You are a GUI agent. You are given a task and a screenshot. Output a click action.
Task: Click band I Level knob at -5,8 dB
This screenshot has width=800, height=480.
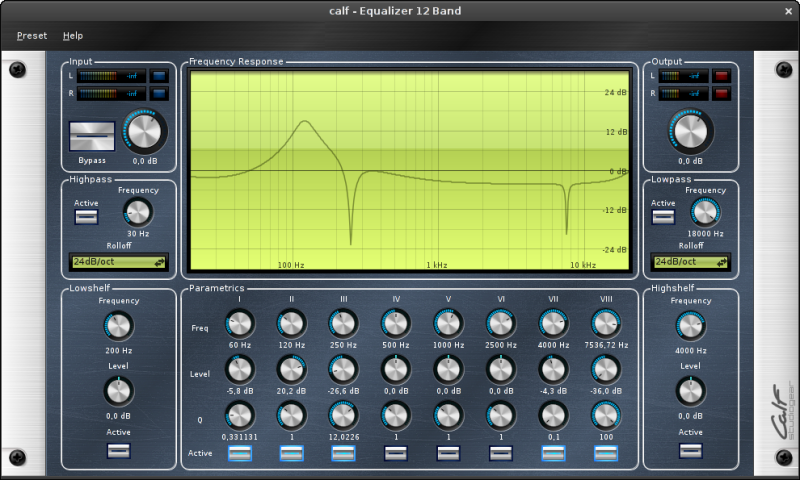pos(239,370)
